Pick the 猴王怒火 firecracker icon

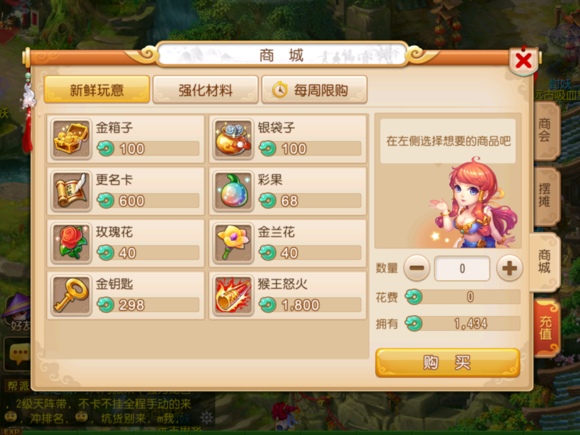coord(233,296)
